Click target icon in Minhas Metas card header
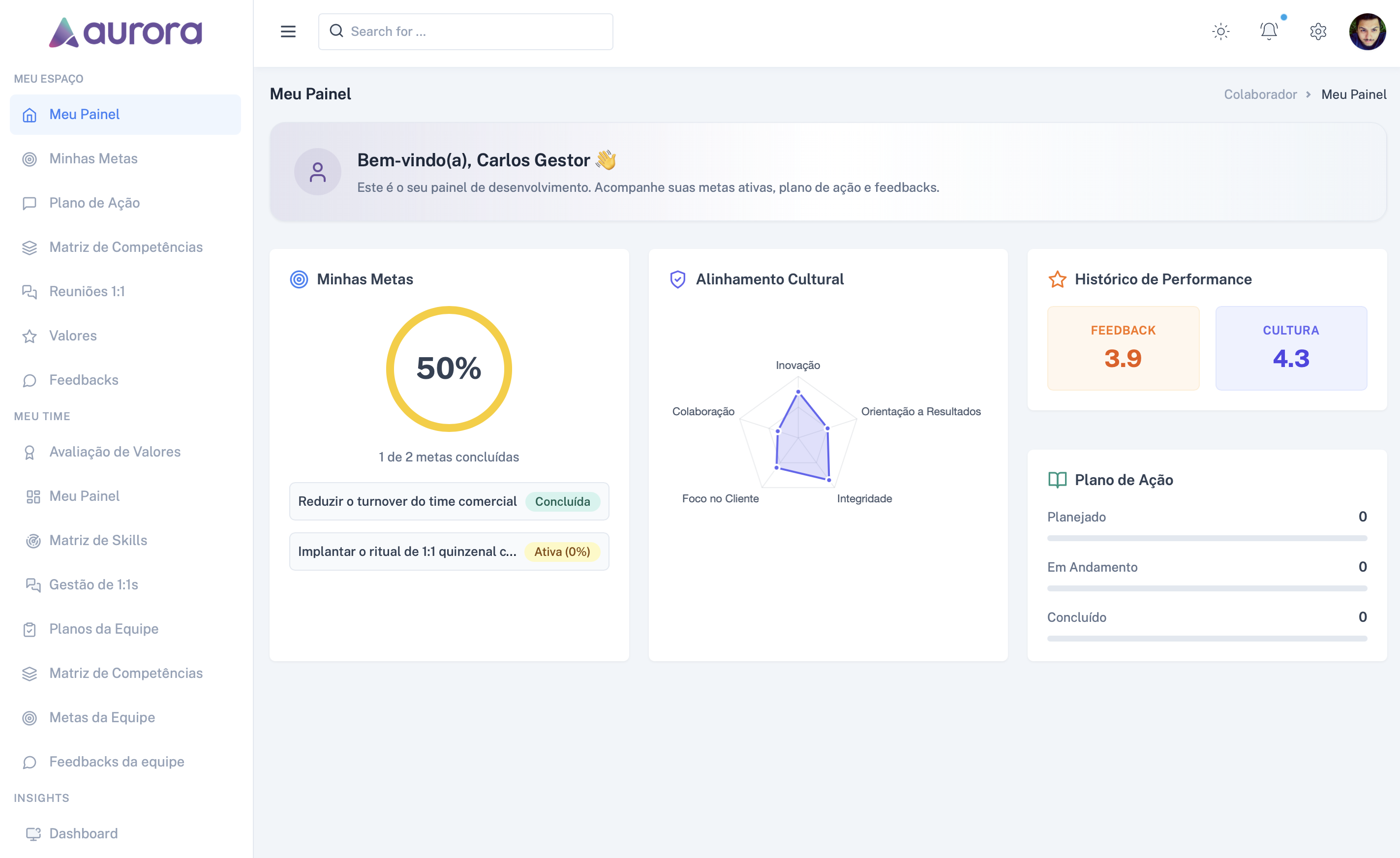The height and width of the screenshot is (858, 1400). (299, 279)
